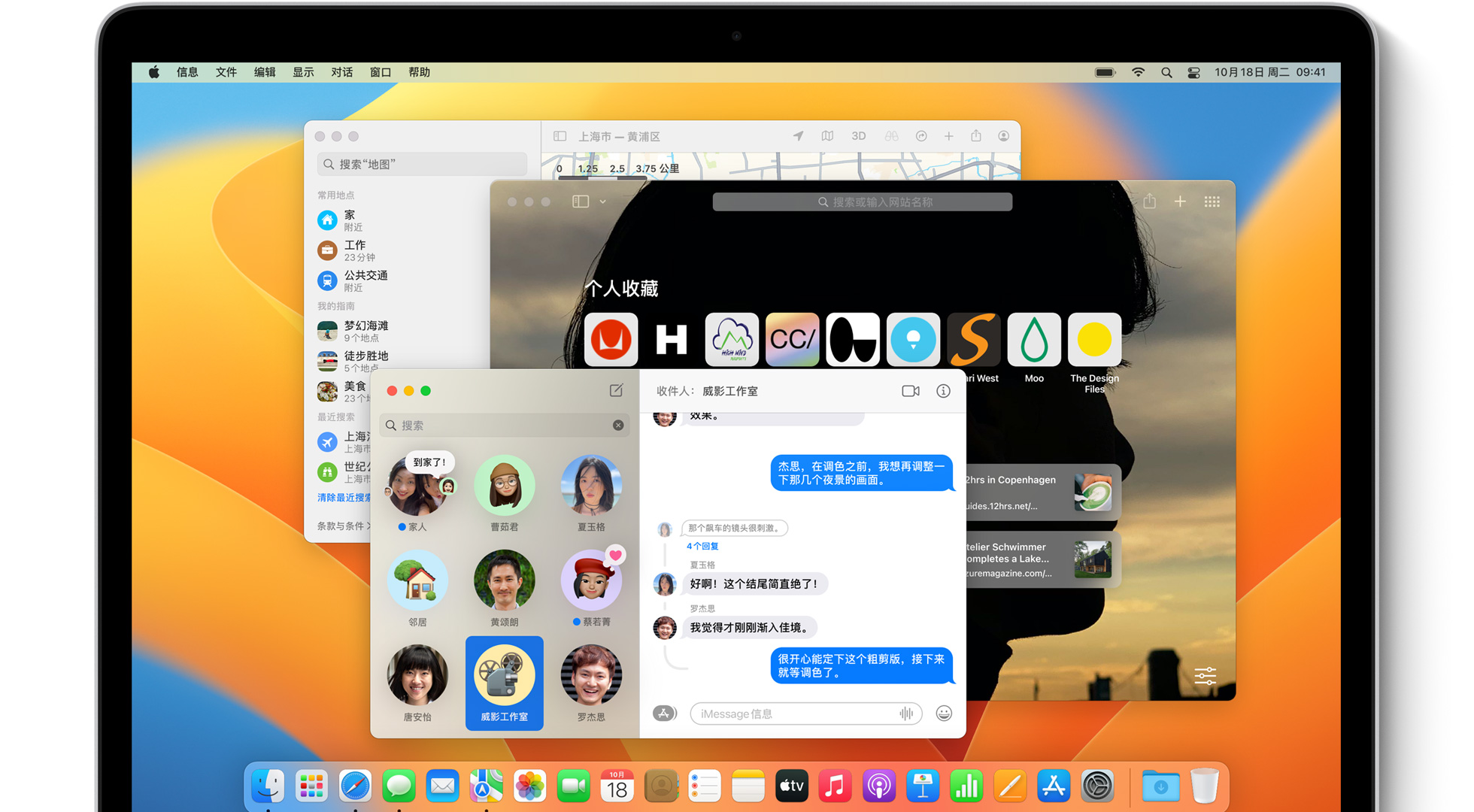Toggle 3D view in Maps
The width and height of the screenshot is (1474, 812).
[x=858, y=136]
